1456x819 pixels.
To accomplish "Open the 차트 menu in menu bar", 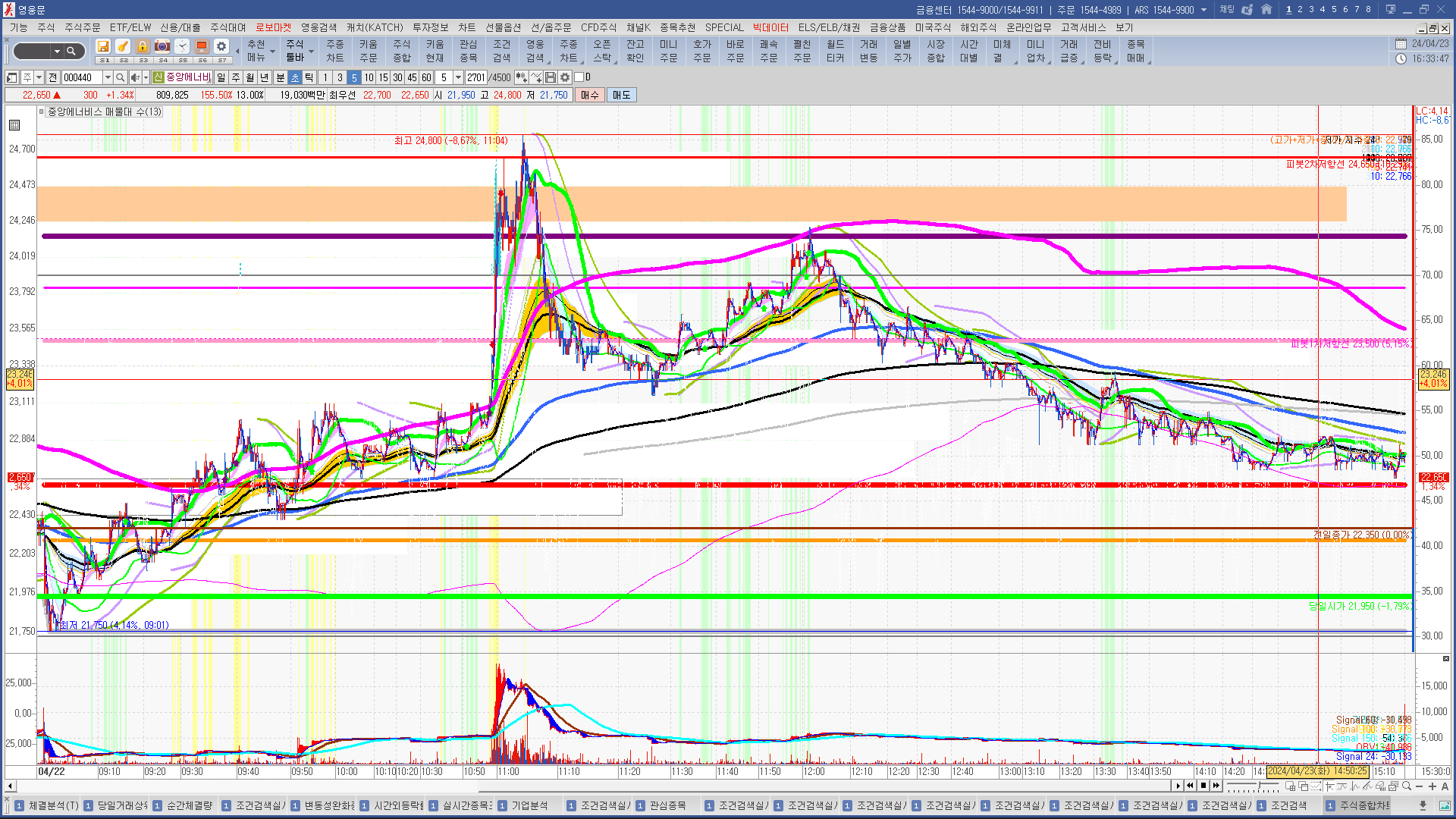I will pos(466,27).
